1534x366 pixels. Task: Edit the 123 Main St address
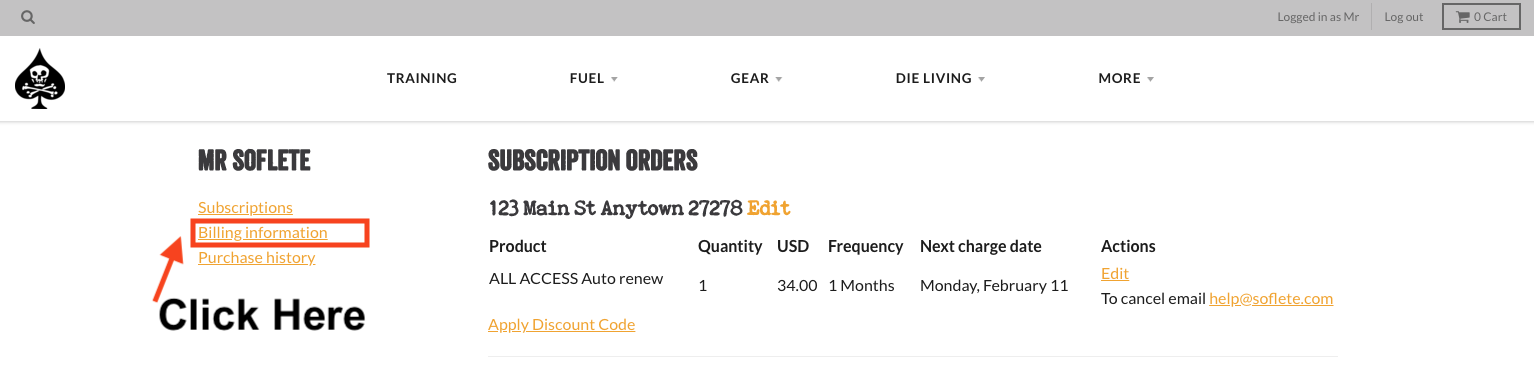(768, 208)
